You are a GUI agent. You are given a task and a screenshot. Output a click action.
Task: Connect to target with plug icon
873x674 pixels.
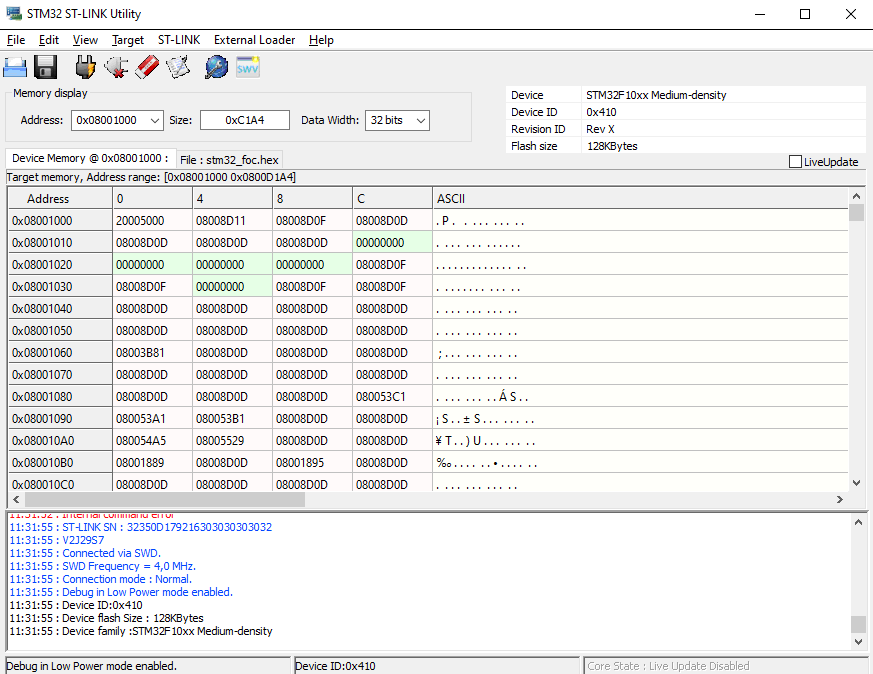[x=86, y=68]
